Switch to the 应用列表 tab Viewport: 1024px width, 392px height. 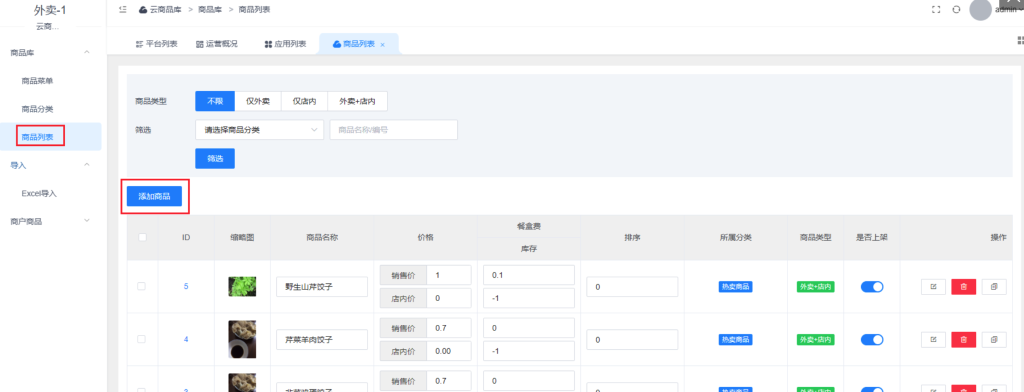285,44
